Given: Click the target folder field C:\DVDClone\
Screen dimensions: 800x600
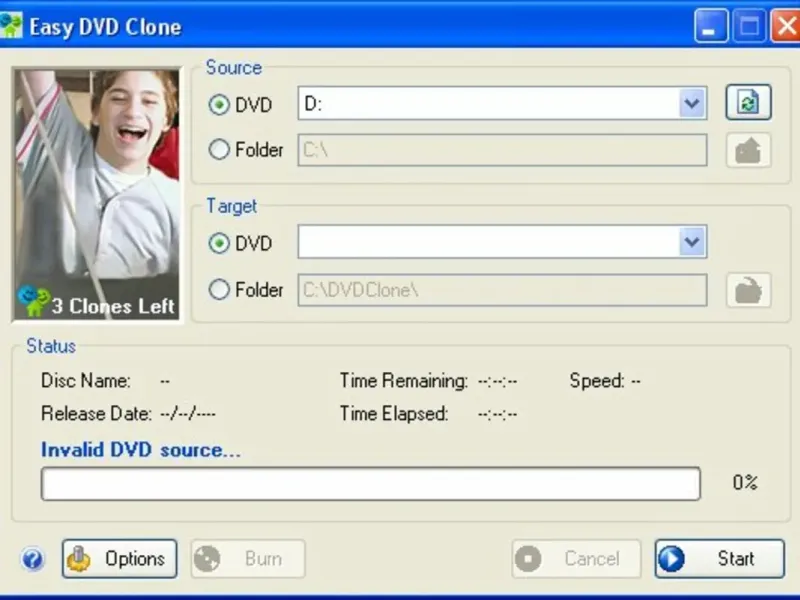Looking at the screenshot, I should coord(503,290).
